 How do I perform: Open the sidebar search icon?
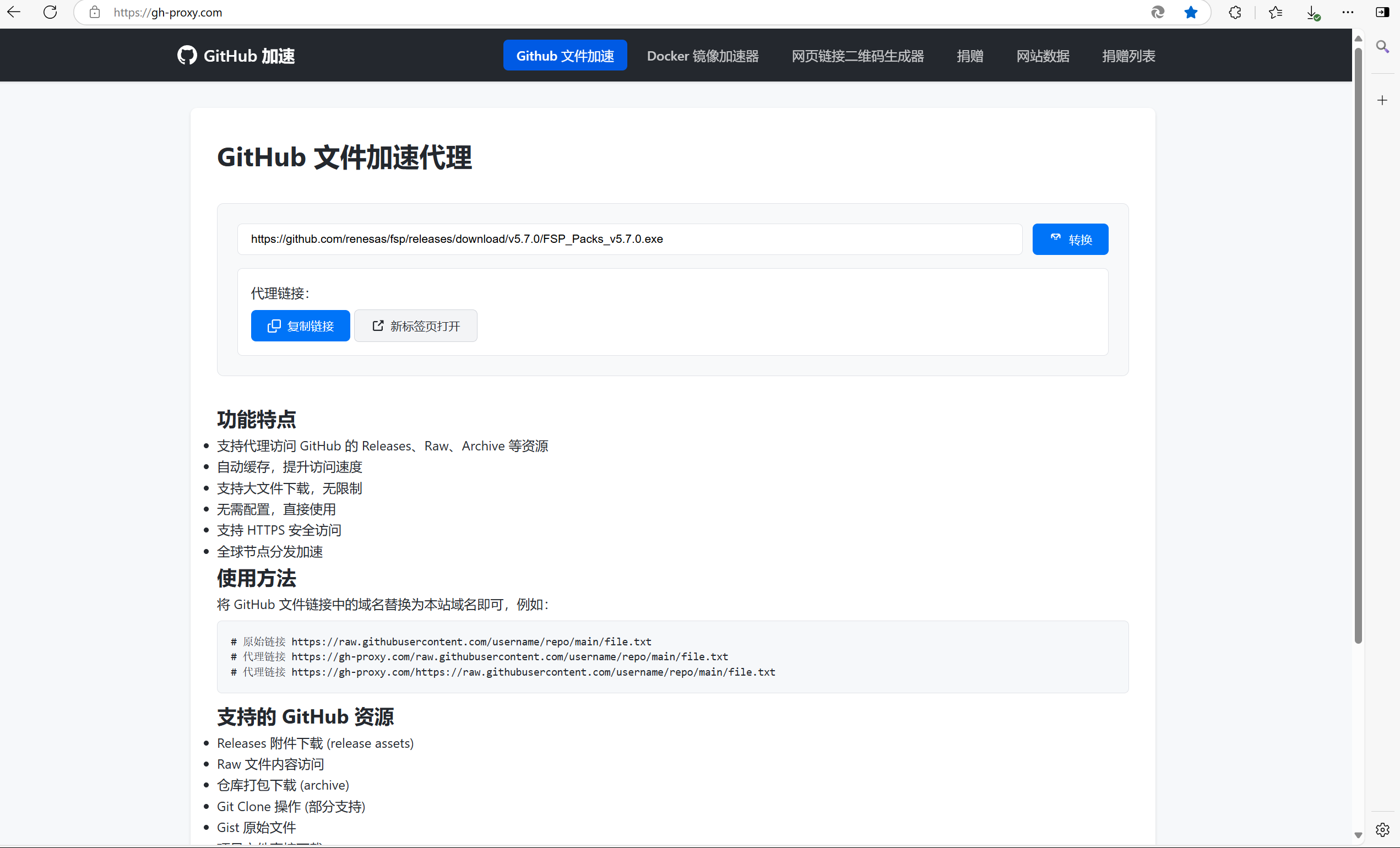[1382, 47]
